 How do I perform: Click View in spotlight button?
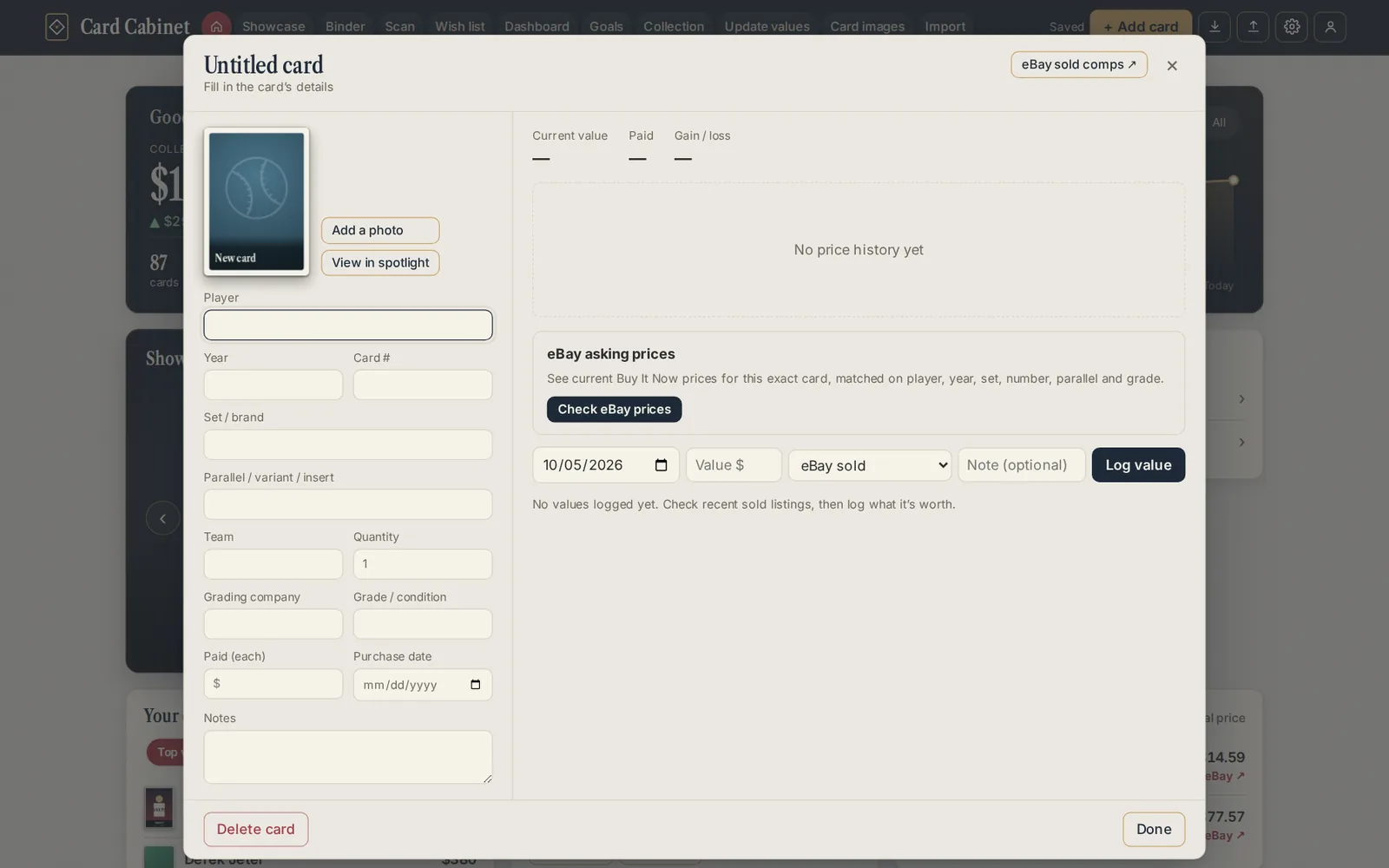(x=380, y=262)
